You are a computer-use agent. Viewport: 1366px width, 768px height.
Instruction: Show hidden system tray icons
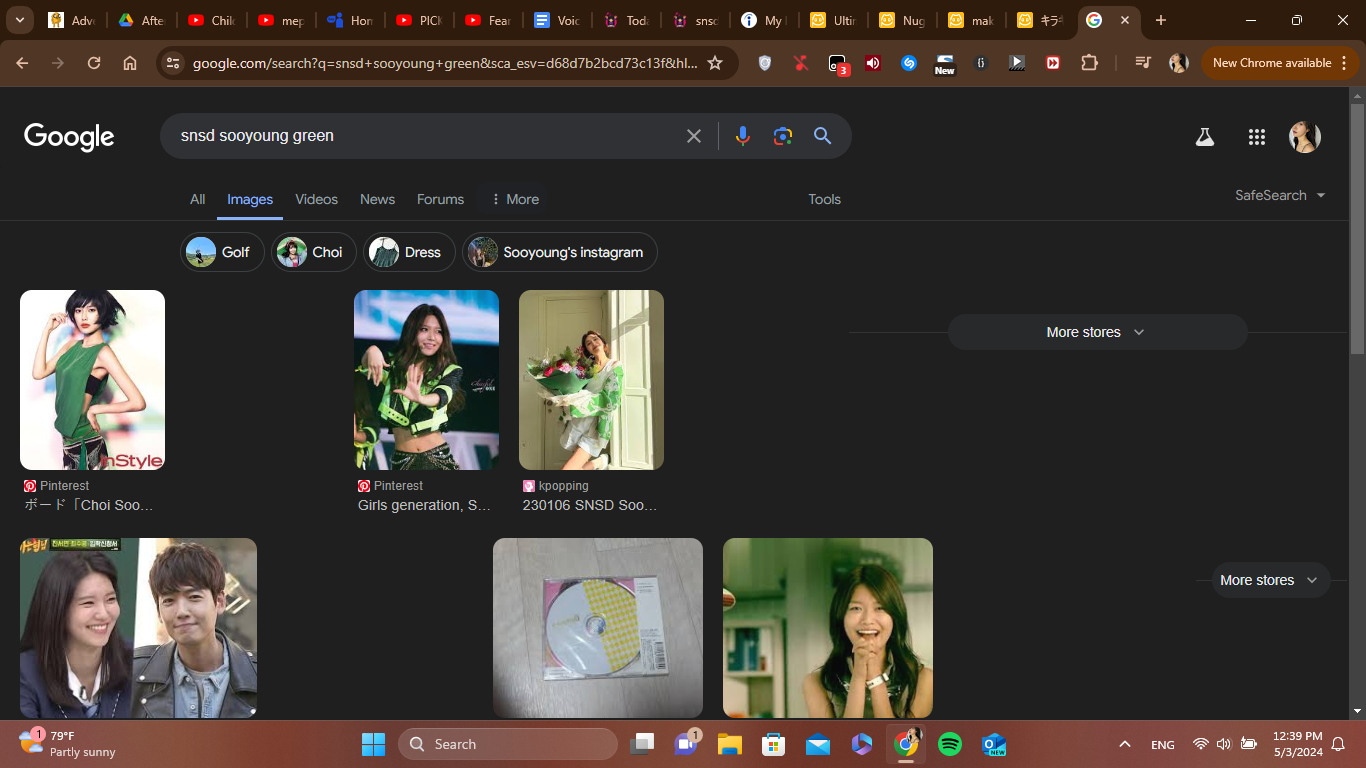click(x=1125, y=744)
